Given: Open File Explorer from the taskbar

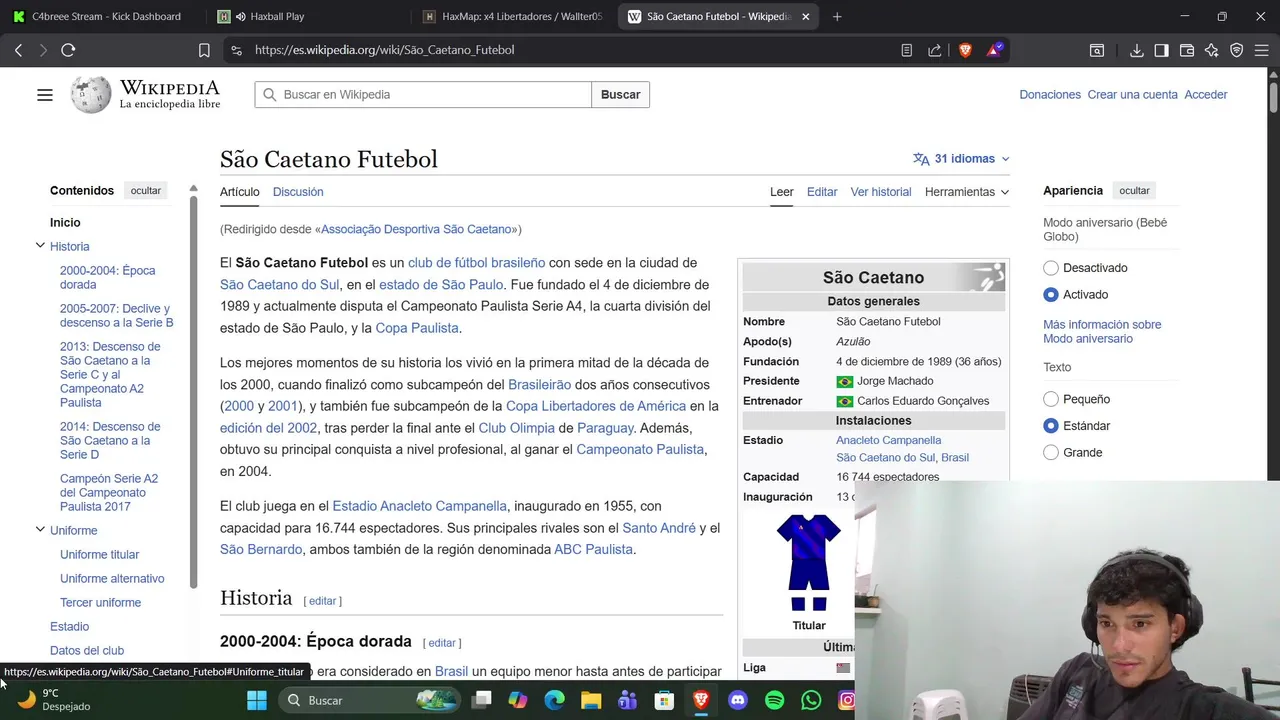Looking at the screenshot, I should pyautogui.click(x=591, y=700).
